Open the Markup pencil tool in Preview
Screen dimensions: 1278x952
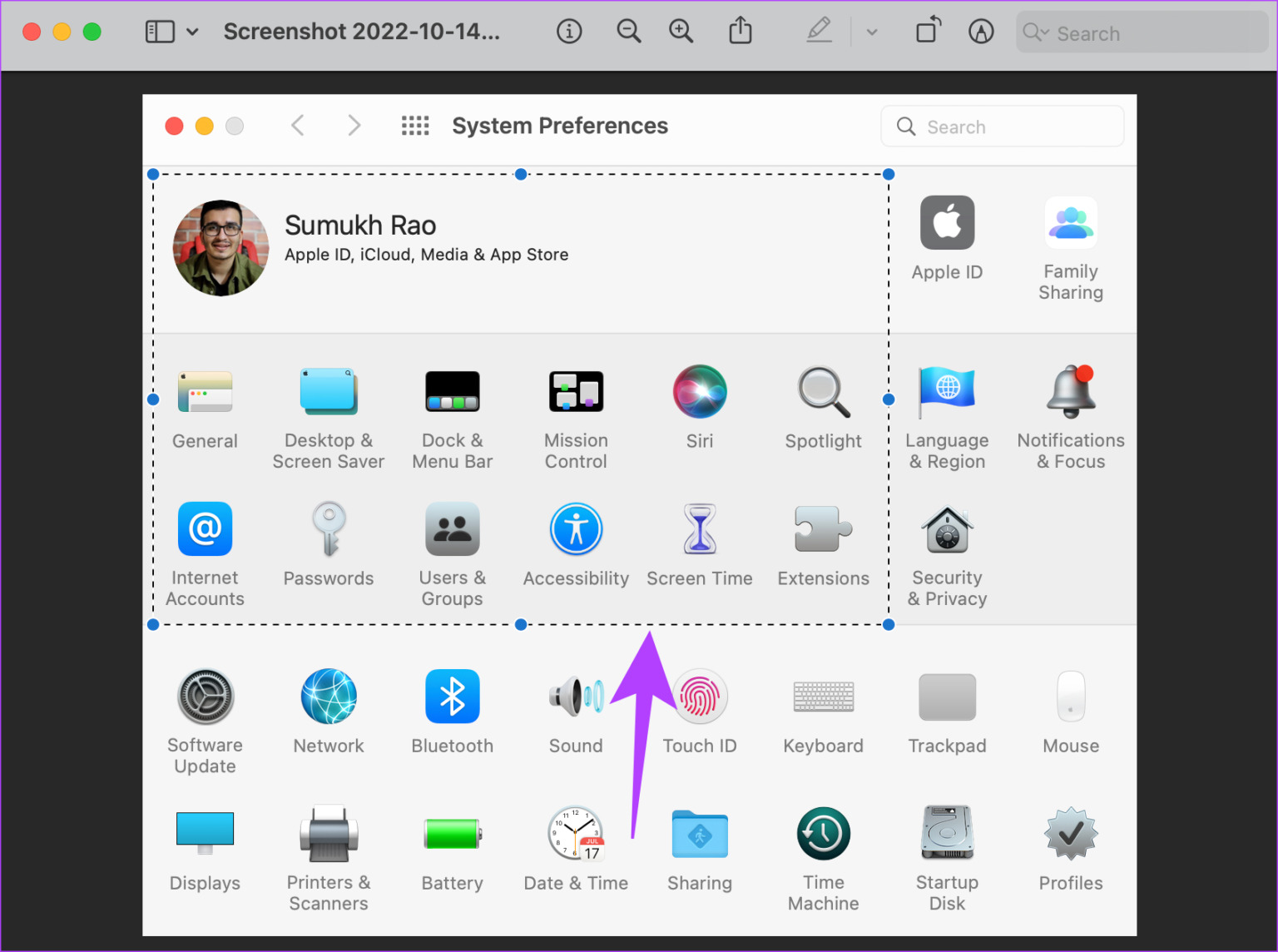(819, 31)
